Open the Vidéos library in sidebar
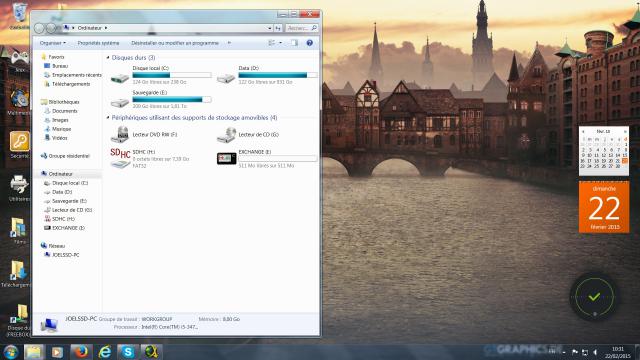This screenshot has width=640, height=360. (x=60, y=138)
